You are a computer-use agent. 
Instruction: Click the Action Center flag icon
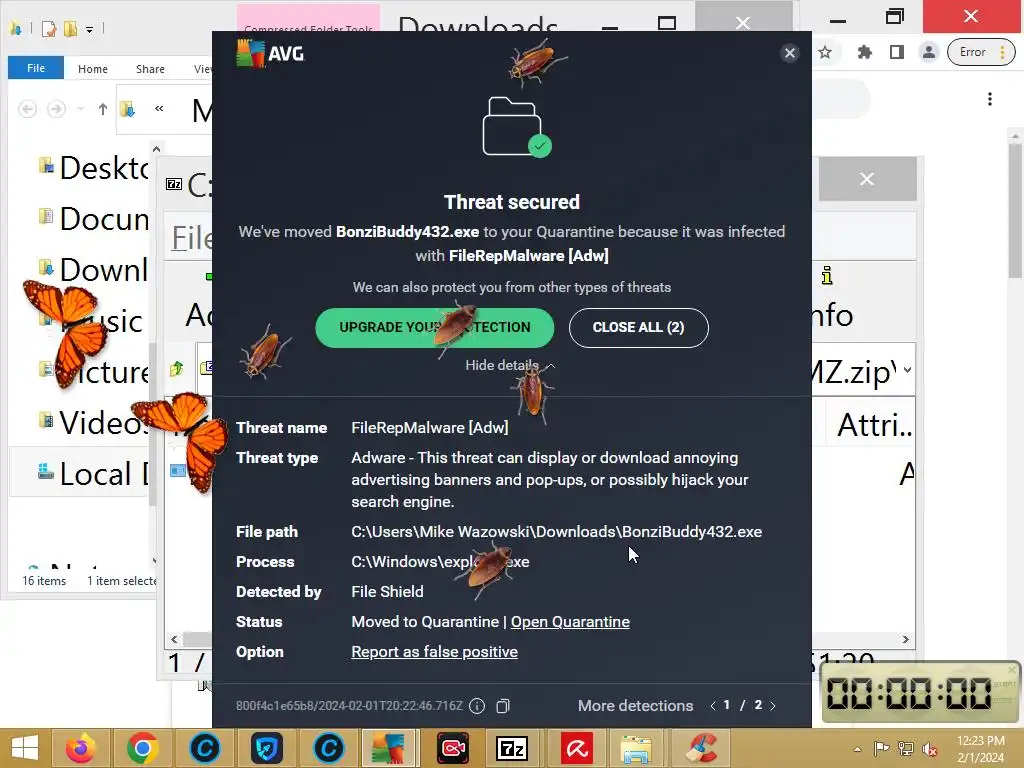click(881, 748)
